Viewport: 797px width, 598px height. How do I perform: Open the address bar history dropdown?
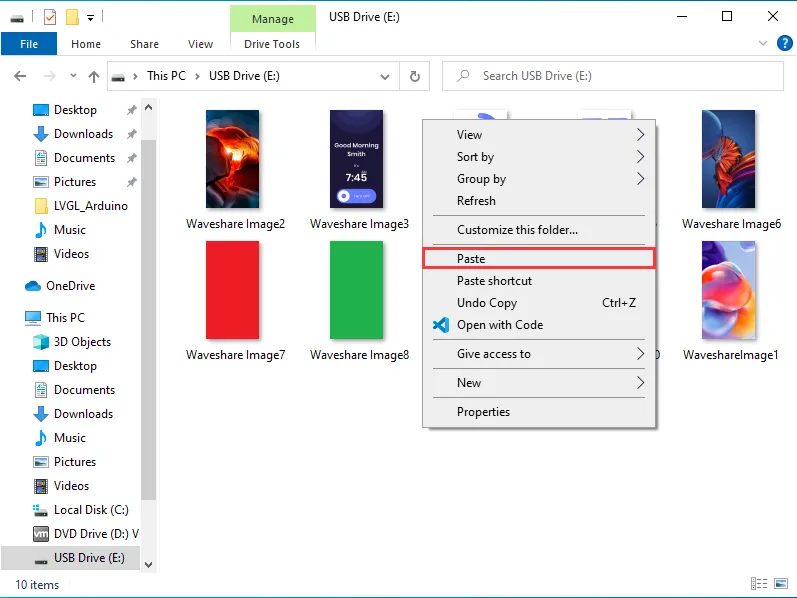click(x=386, y=76)
